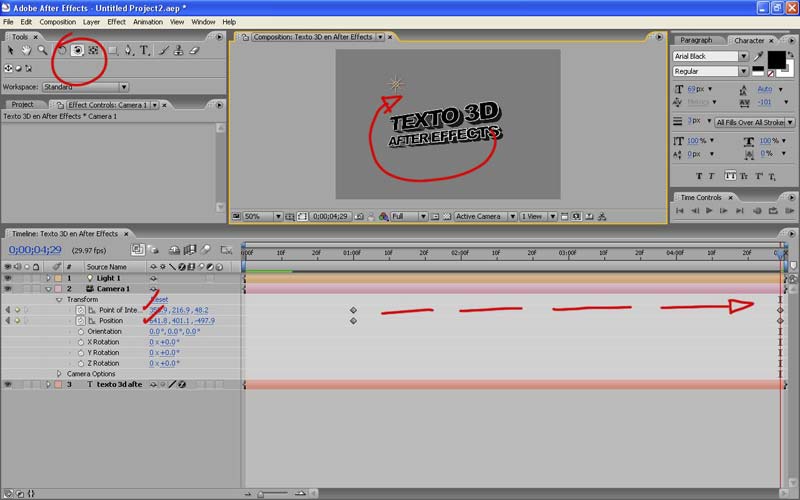Image resolution: width=800 pixels, height=500 pixels.
Task: Hide the Light 1 layer
Action: (8, 278)
